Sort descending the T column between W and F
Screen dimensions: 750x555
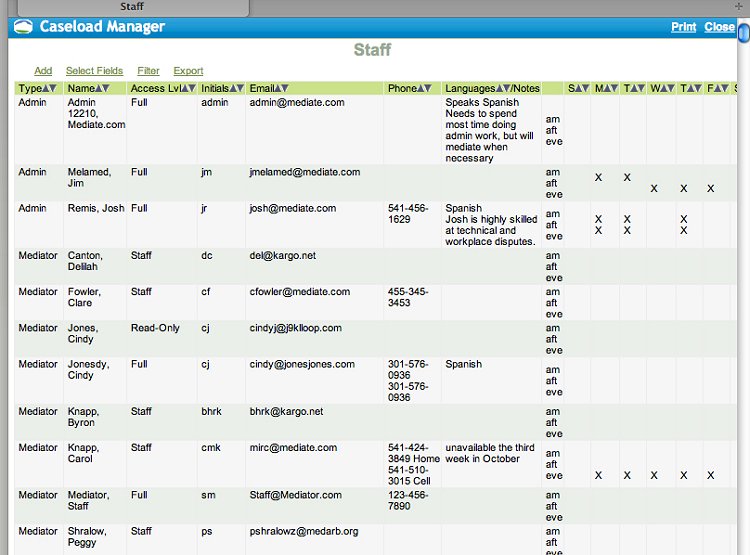[698, 89]
